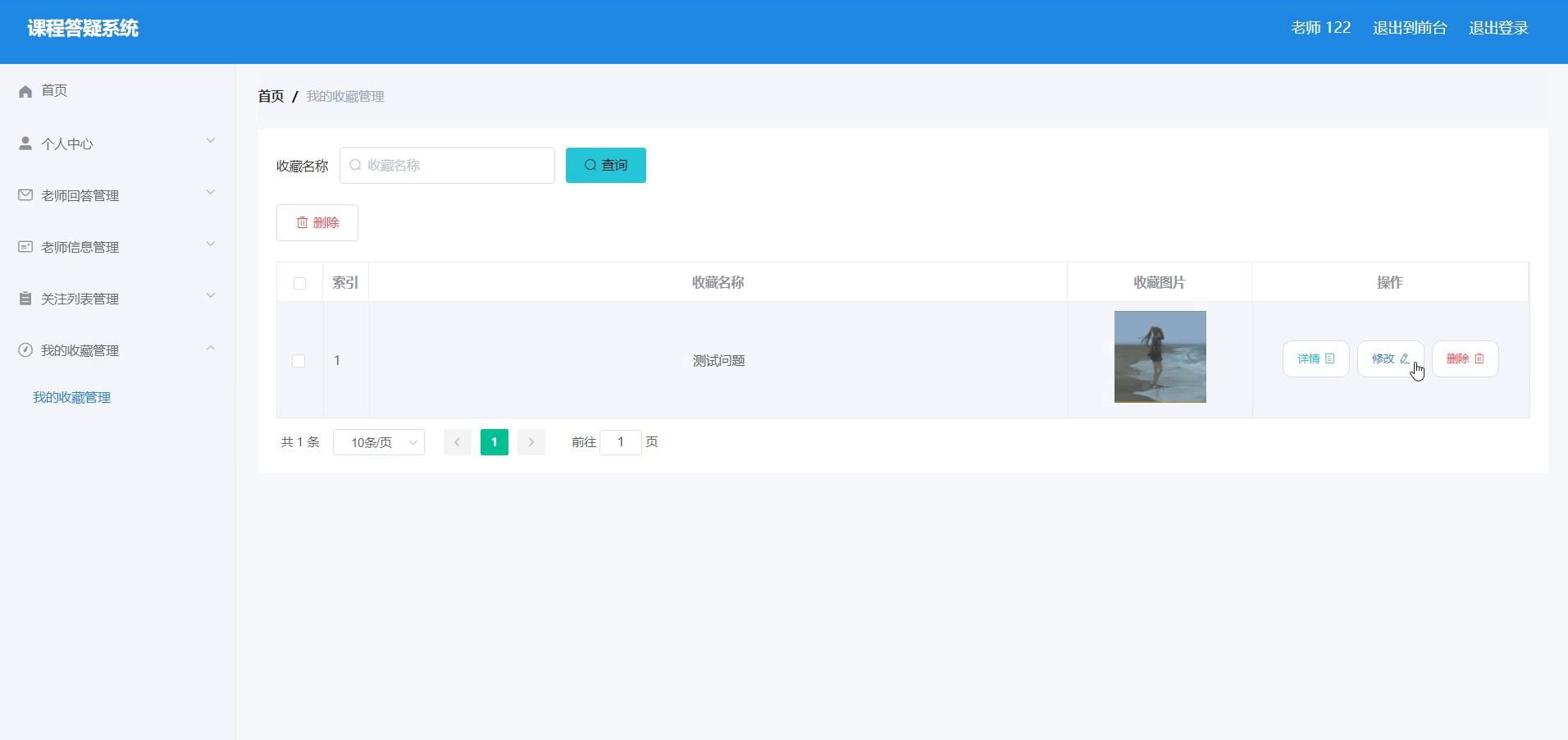This screenshot has width=1568, height=740.
Task: Click the 查询 search button
Action: tap(606, 165)
